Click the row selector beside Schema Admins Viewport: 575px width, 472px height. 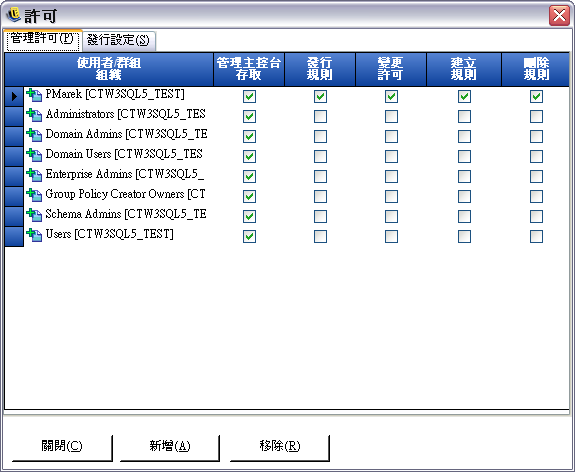coord(14,216)
